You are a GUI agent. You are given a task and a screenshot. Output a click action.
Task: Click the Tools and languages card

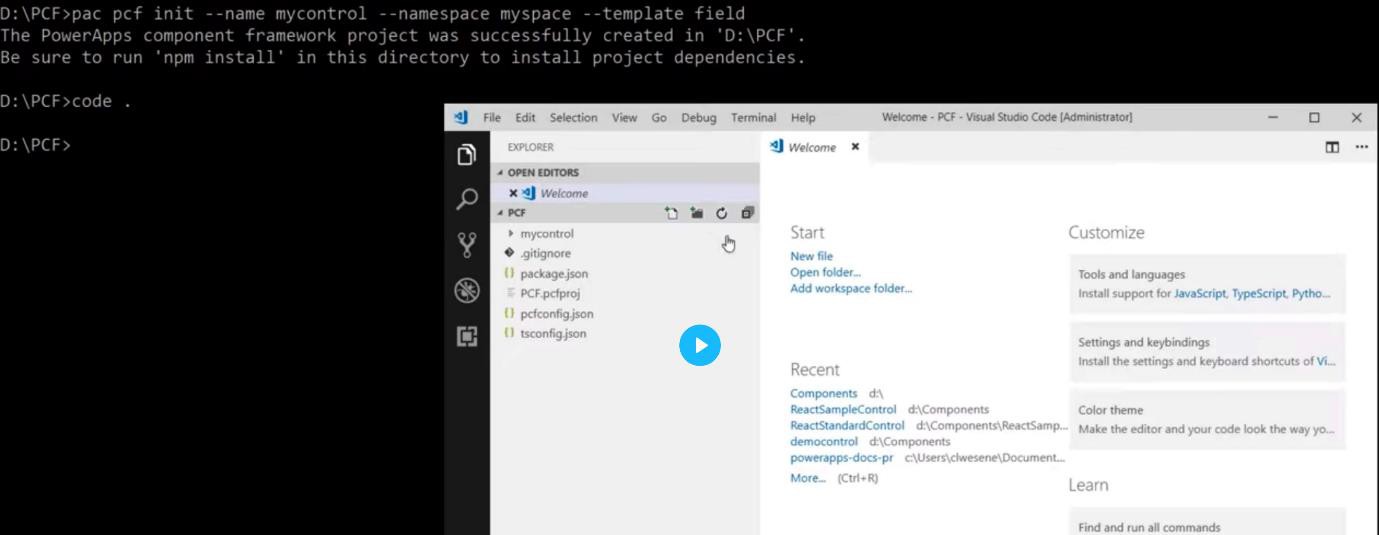(1207, 284)
